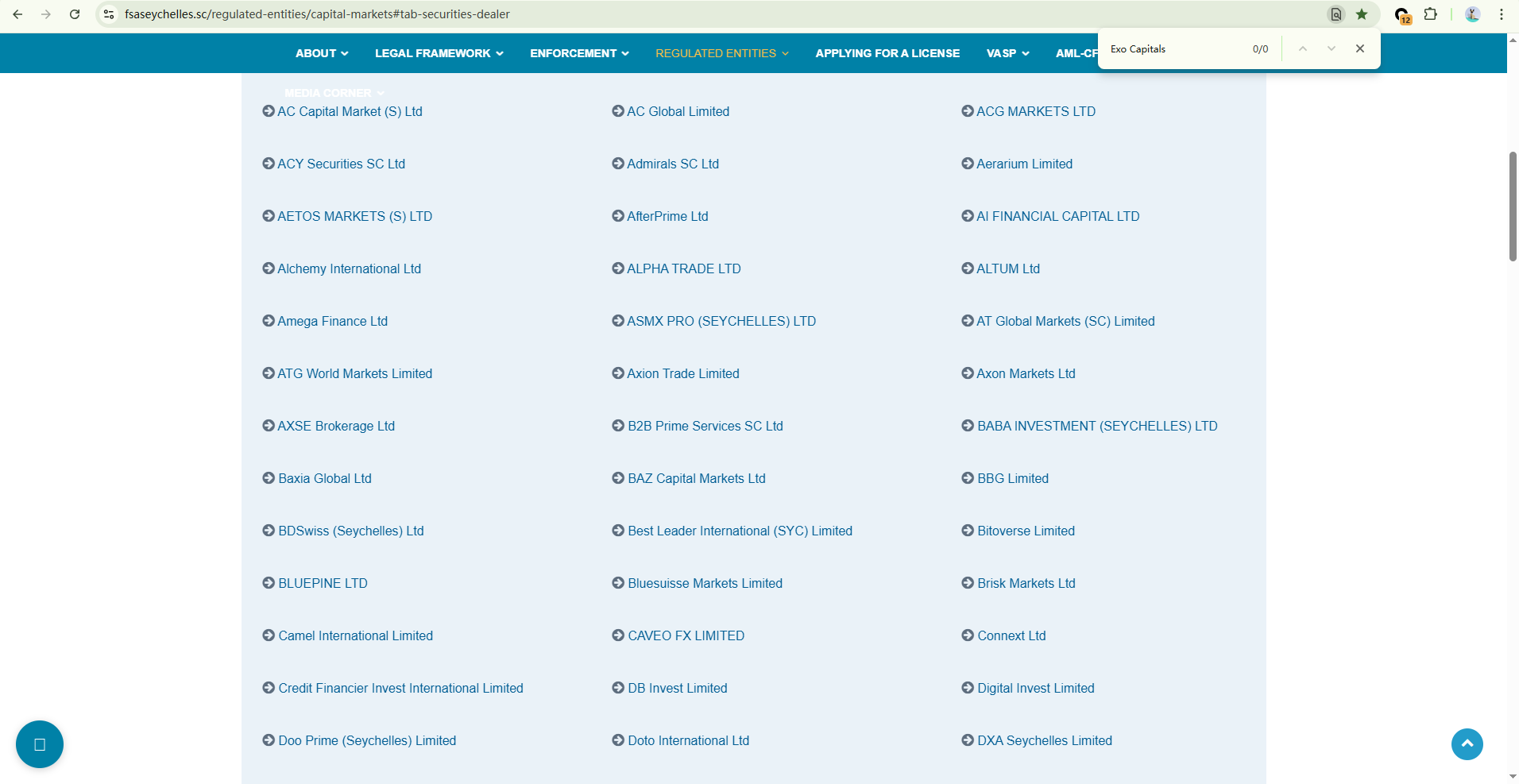Click the arrow icon beside AfterPrime Ltd
Screen dimensions: 1519x784
click(x=618, y=216)
